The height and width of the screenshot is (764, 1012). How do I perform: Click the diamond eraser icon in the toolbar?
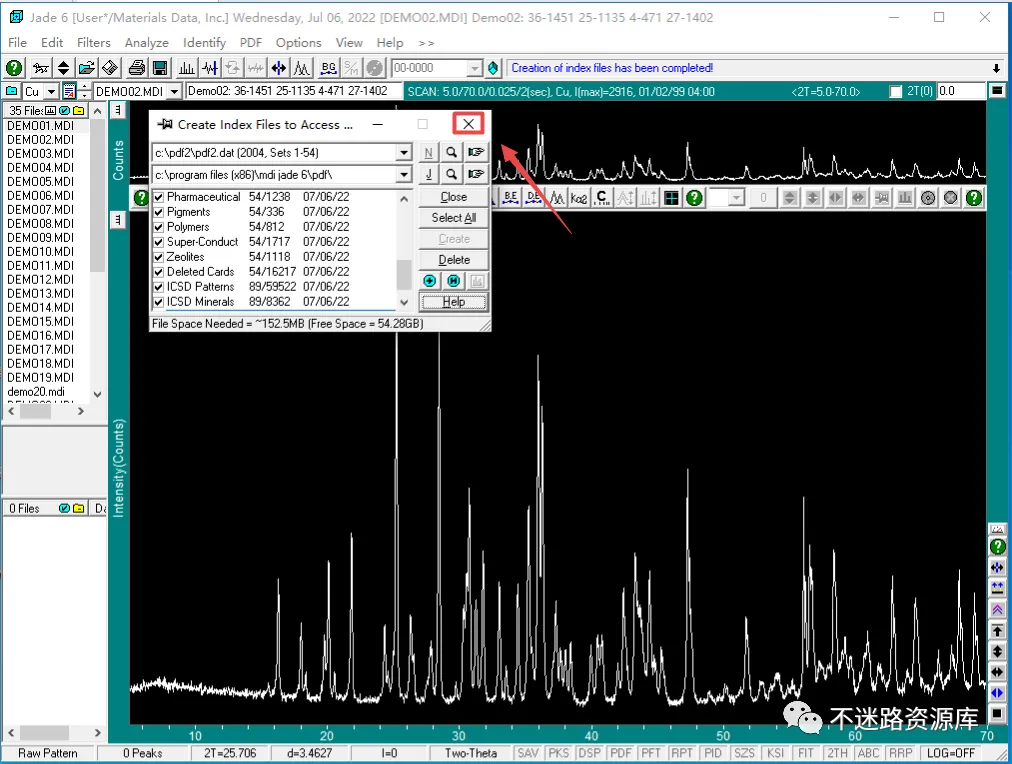pyautogui.click(x=110, y=68)
